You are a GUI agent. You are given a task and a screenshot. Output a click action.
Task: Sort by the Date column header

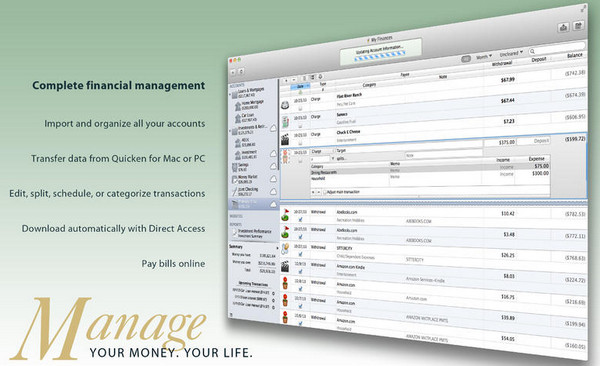click(300, 86)
